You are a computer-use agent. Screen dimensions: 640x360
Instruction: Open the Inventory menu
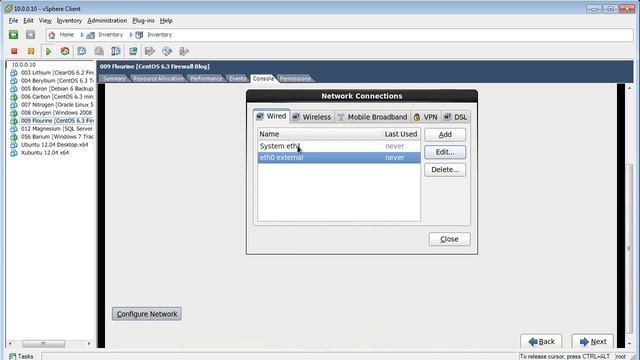(69, 20)
